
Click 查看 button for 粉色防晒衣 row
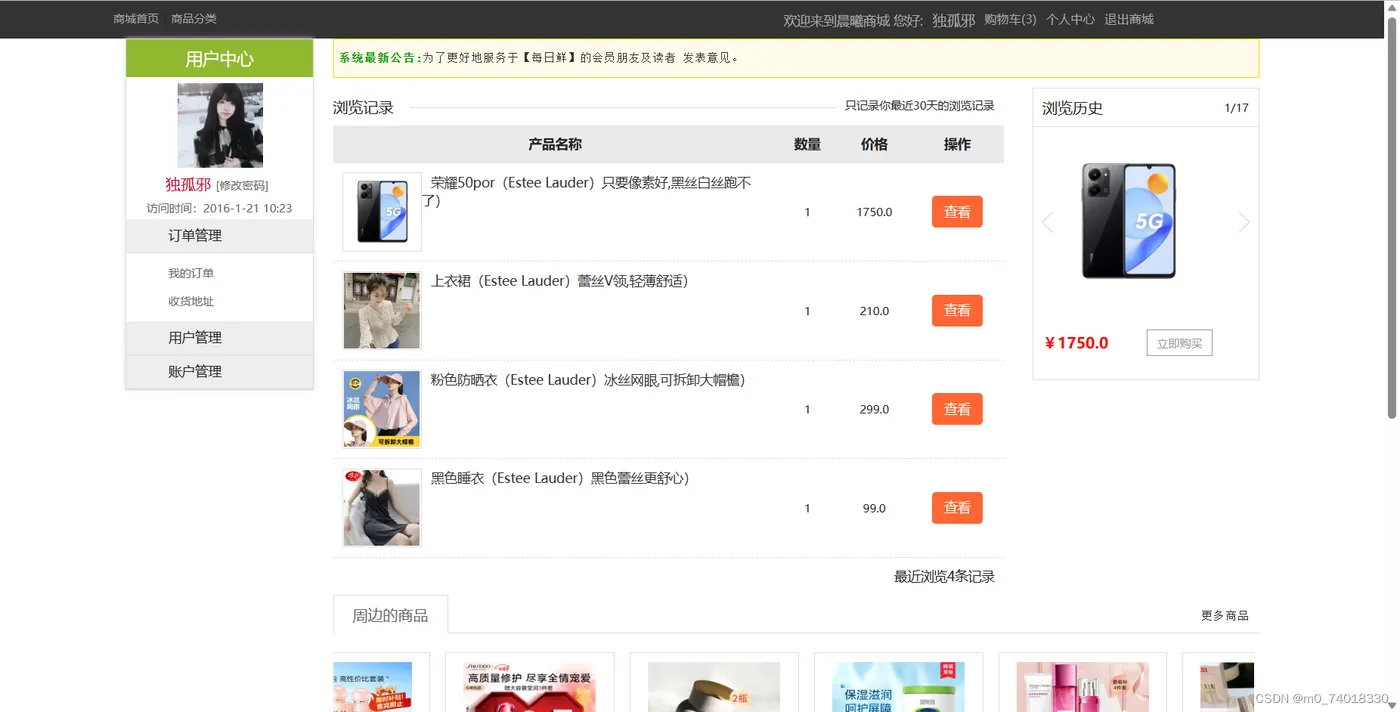coord(957,409)
